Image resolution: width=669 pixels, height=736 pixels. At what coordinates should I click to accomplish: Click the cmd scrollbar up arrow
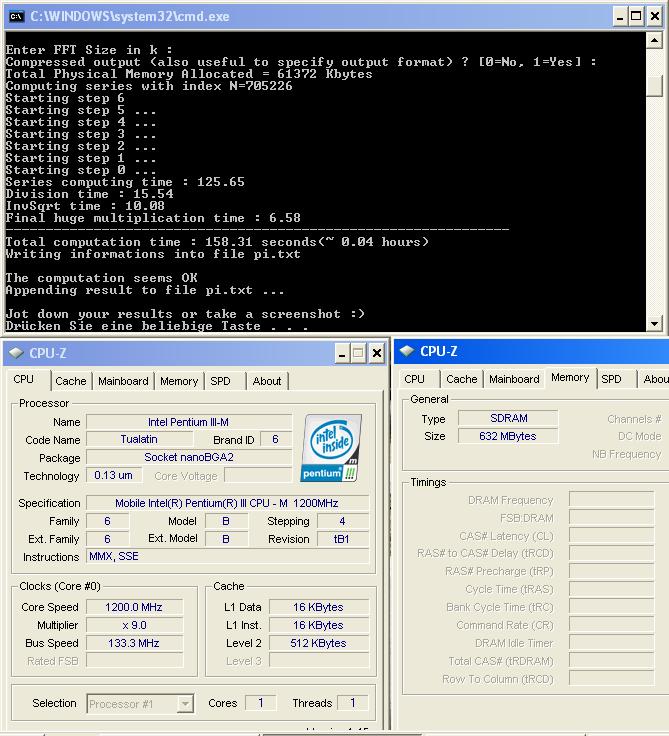point(654,40)
